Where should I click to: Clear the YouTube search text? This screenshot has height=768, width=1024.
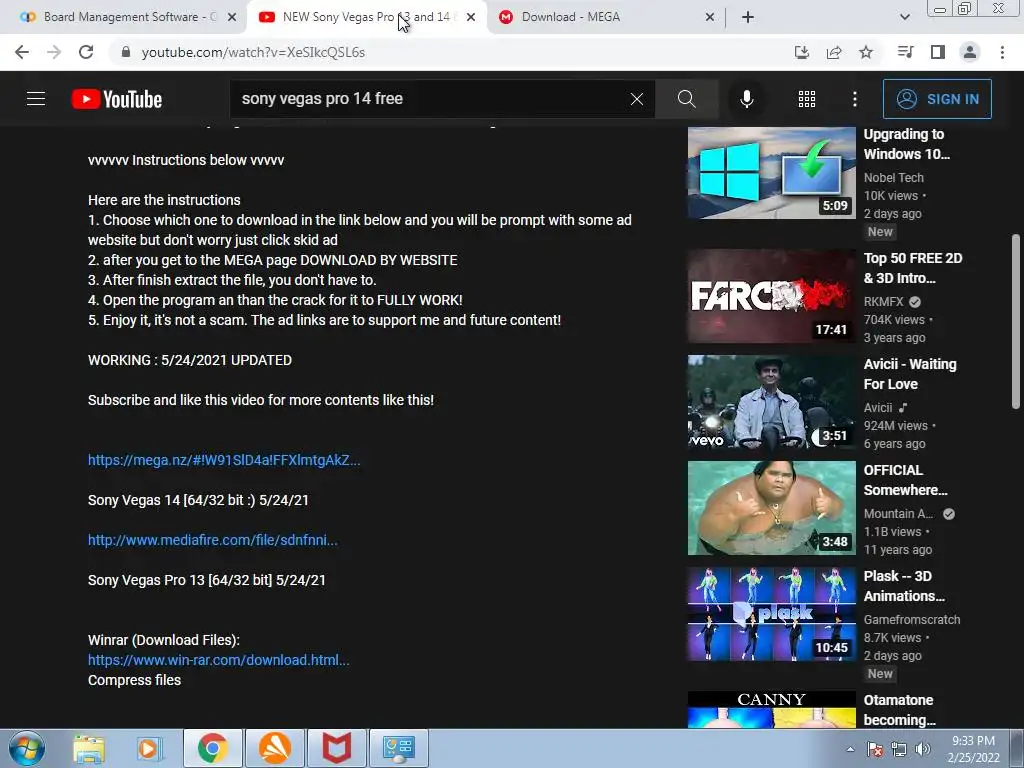coord(637,99)
